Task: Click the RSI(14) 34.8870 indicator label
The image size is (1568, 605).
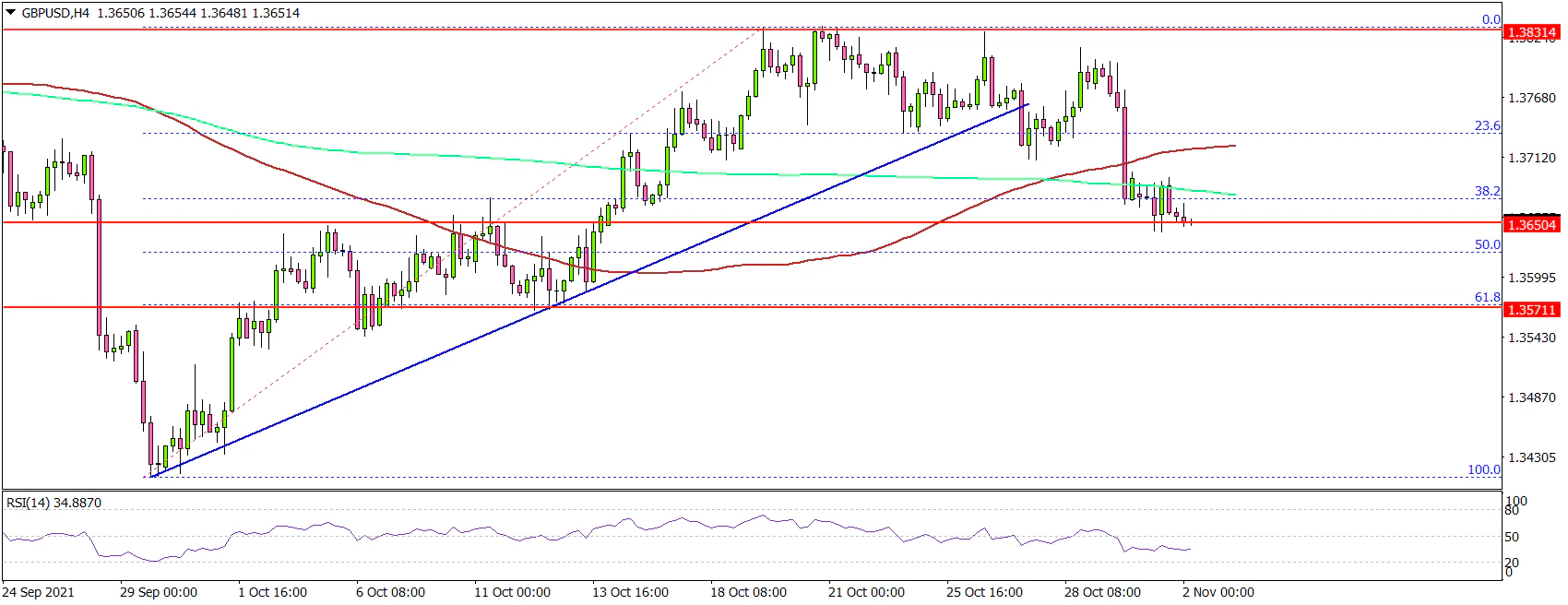Action: pyautogui.click(x=53, y=503)
